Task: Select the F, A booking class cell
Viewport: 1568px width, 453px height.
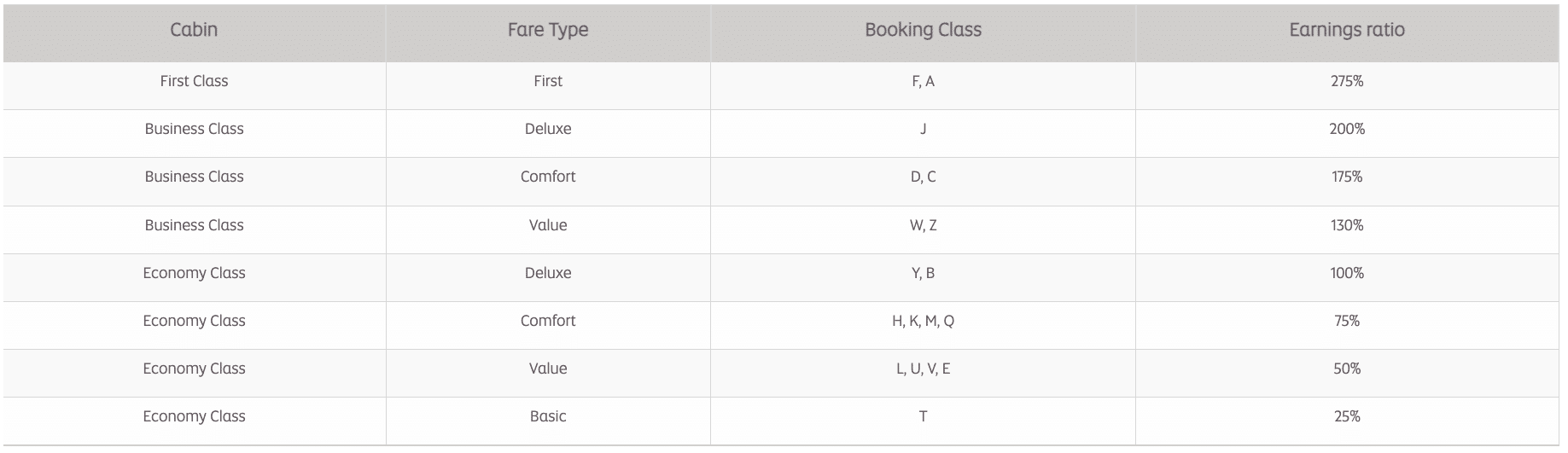Action: coord(923,81)
